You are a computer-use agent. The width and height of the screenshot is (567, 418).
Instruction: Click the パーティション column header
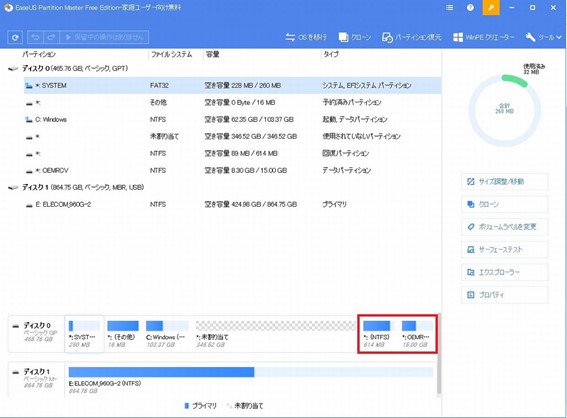pos(39,55)
